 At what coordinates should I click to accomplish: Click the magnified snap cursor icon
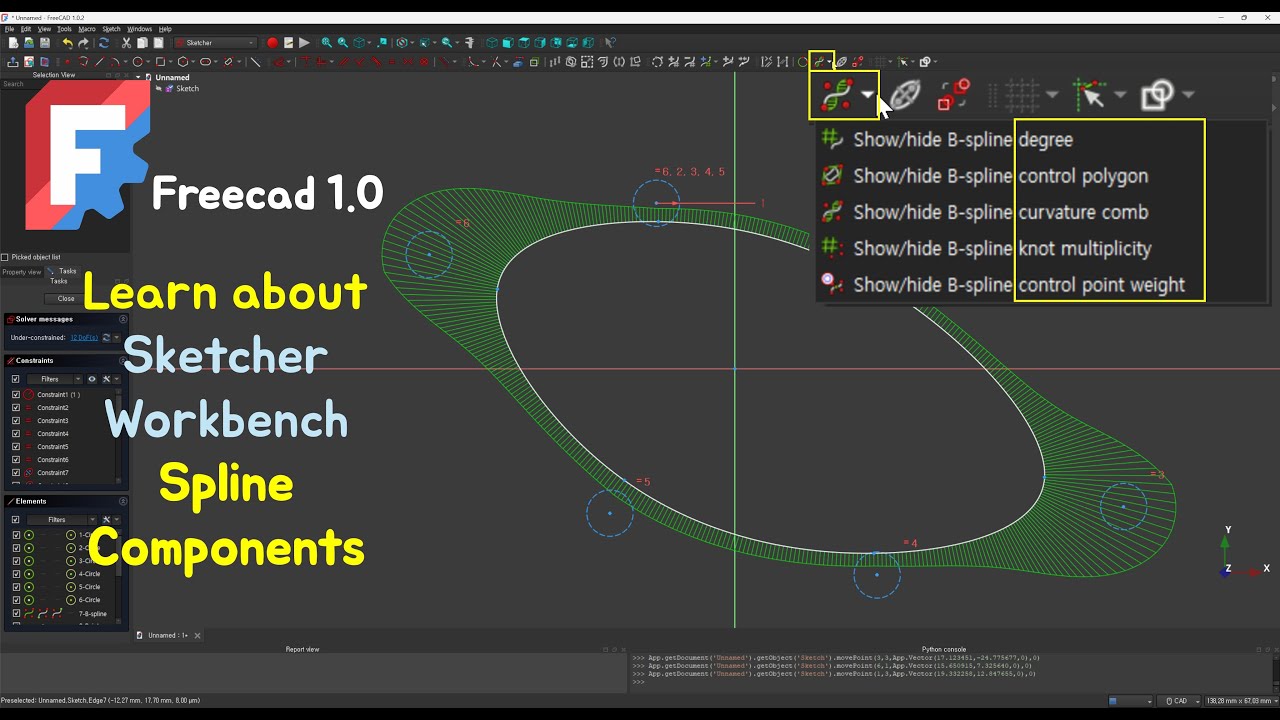pyautogui.click(x=1090, y=95)
